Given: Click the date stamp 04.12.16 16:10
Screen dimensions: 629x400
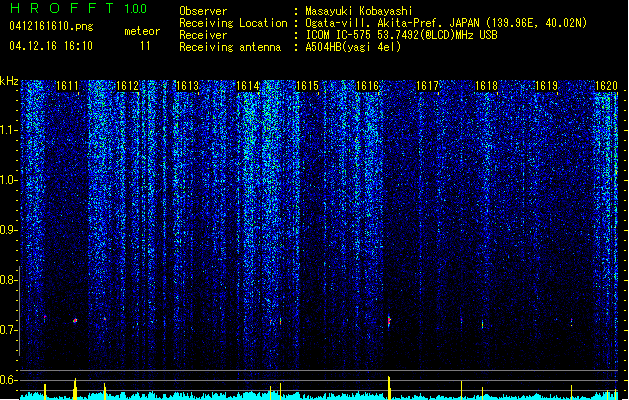Looking at the screenshot, I should pos(51,45).
